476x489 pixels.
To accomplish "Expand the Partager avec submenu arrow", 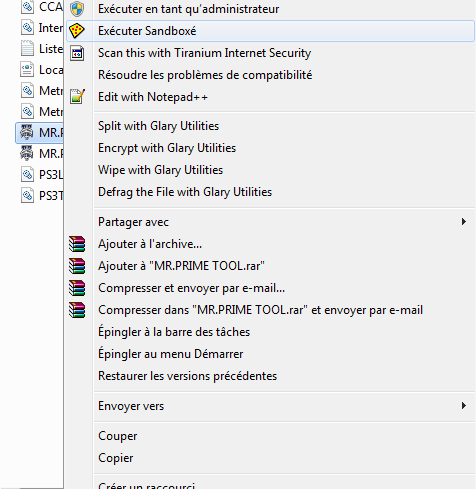I will (463, 222).
